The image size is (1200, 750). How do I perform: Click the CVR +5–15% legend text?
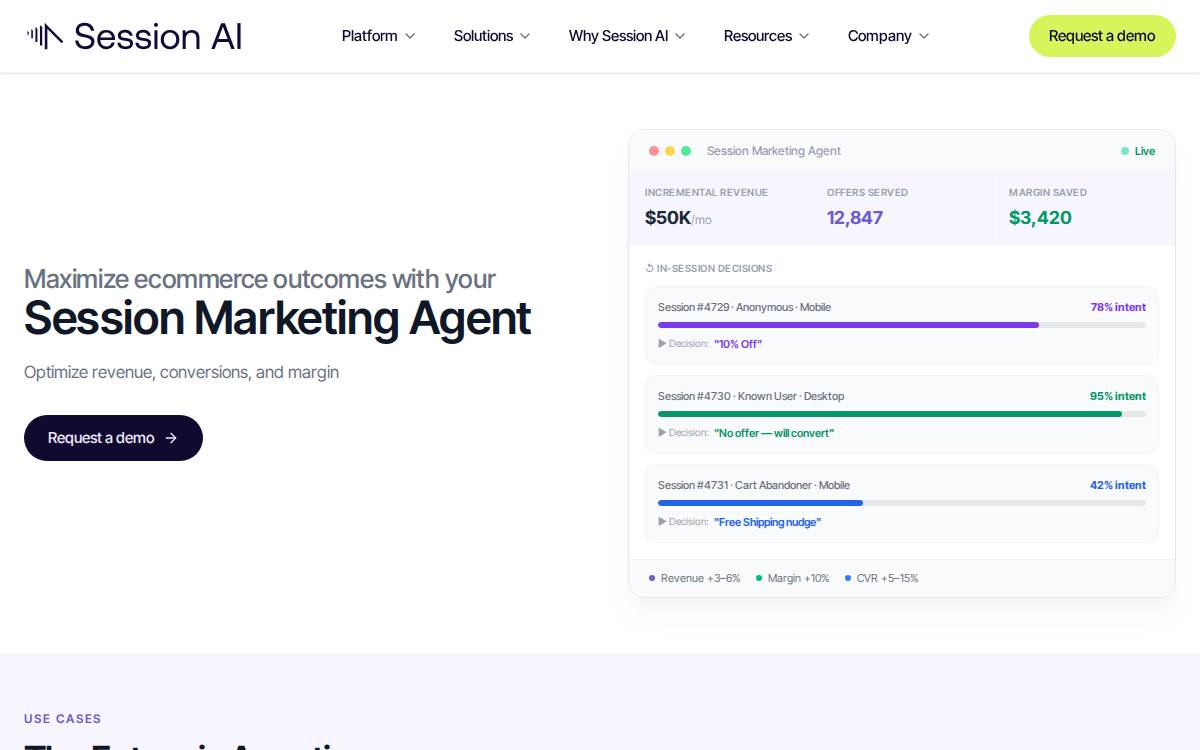[x=887, y=578]
